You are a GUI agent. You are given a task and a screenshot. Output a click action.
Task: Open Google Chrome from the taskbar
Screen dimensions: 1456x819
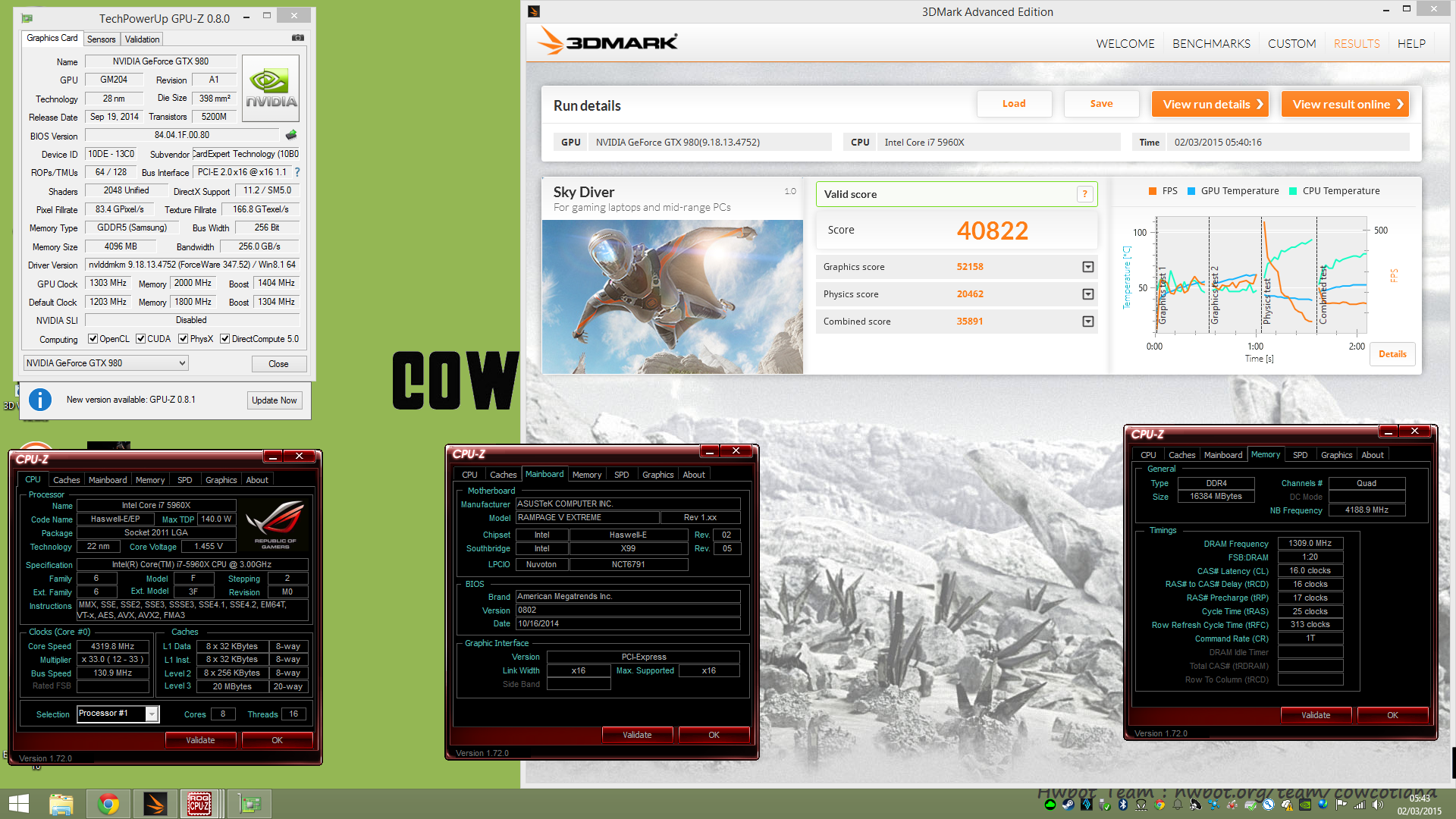(108, 804)
